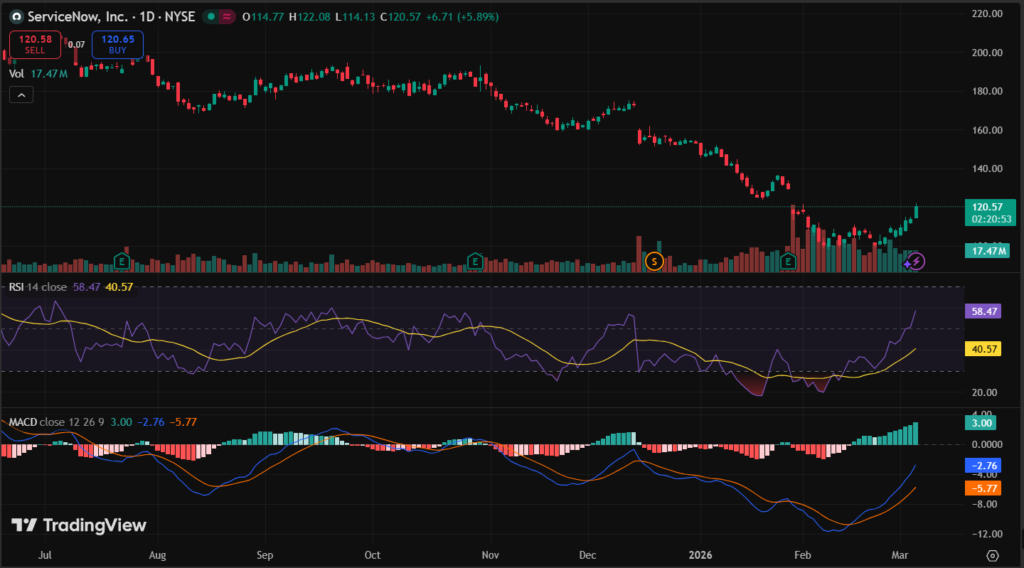Collapse the indicator legend with chevron
The image size is (1024, 568).
[22, 94]
